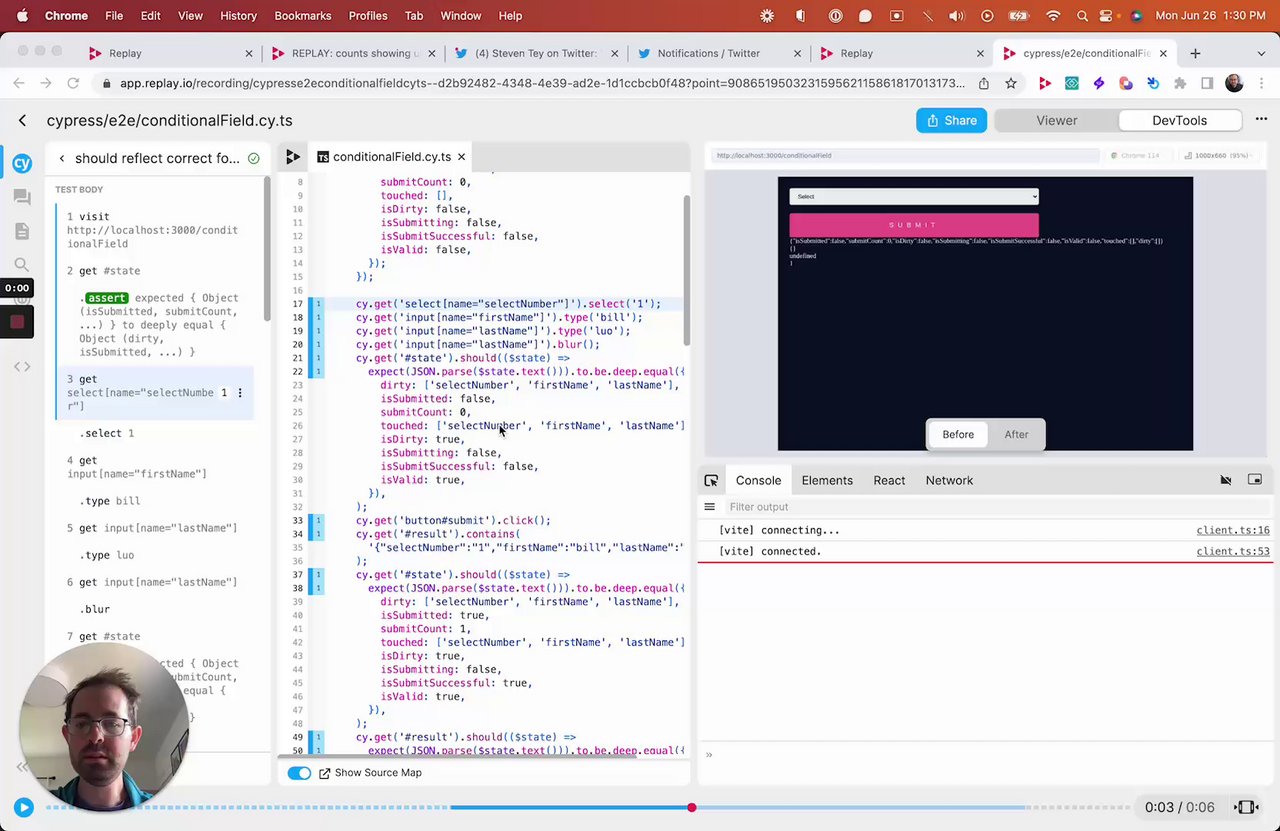
Task: Open the Profiles menu in menu bar
Action: [368, 16]
